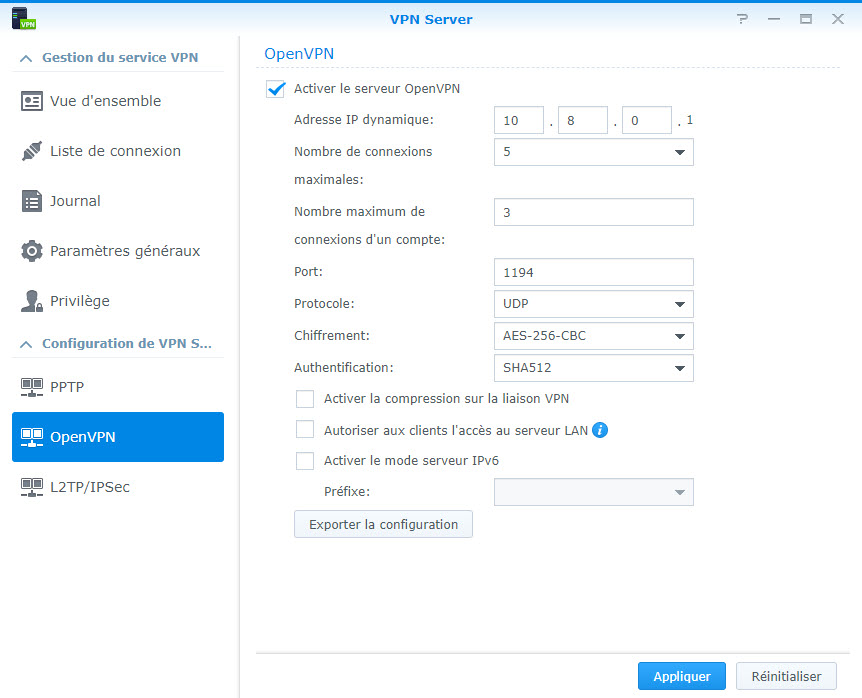Close the VPN Server window

(x=838, y=19)
